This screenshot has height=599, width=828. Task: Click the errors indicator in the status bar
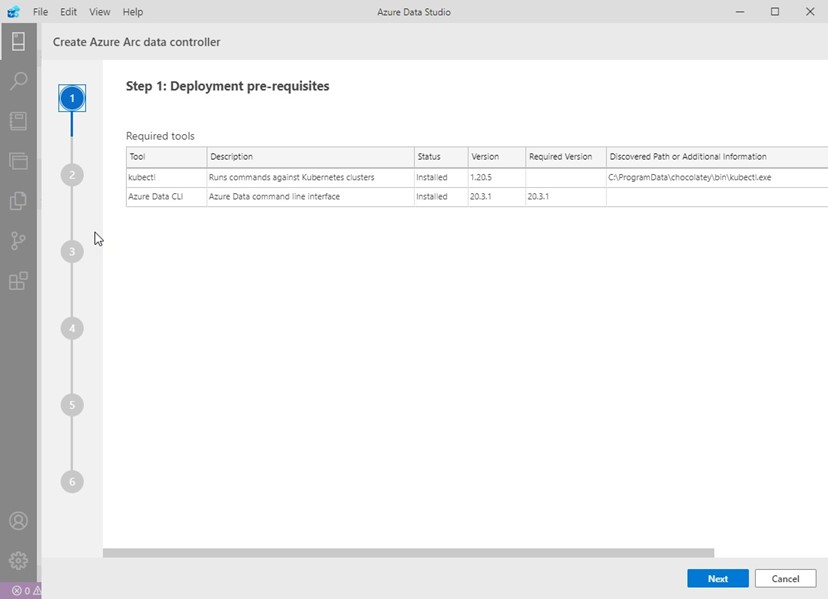click(21, 591)
